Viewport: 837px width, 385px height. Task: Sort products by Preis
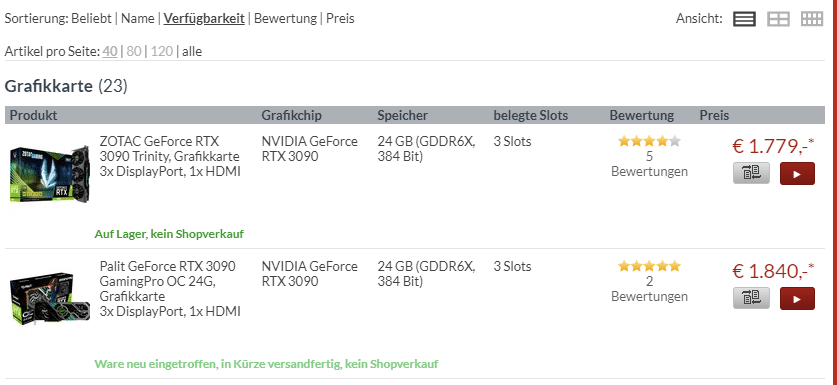340,19
